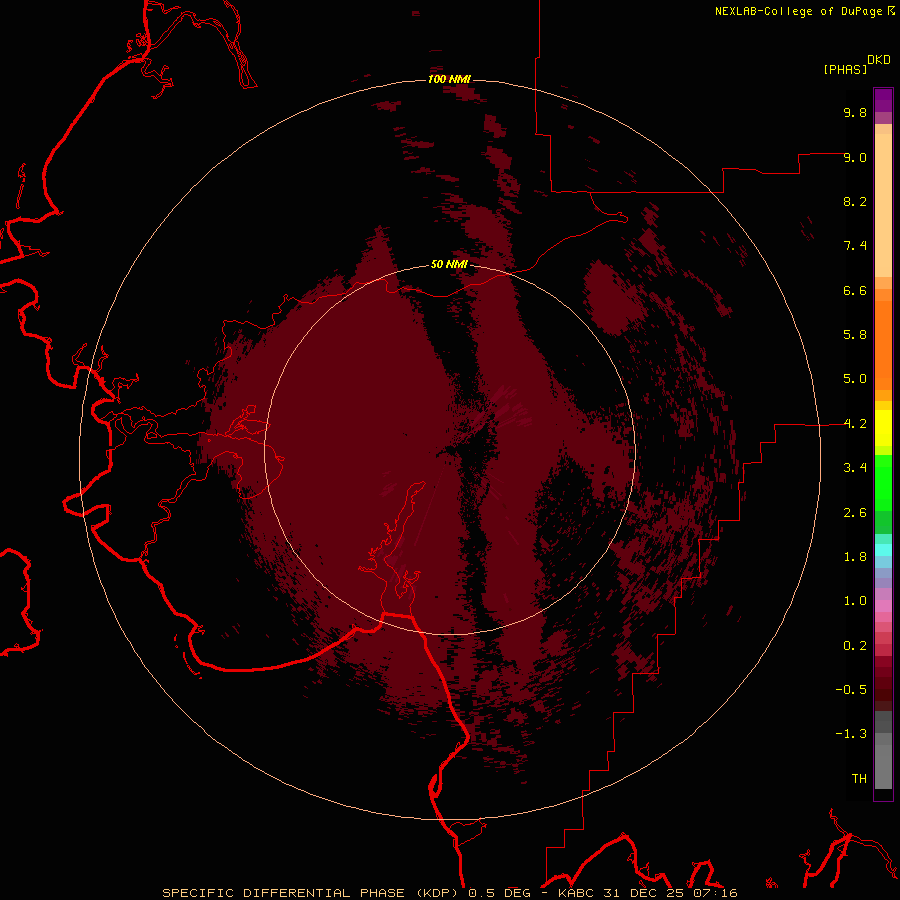Click the TH threshold label
Viewport: 900px width, 900px height.
(x=859, y=779)
